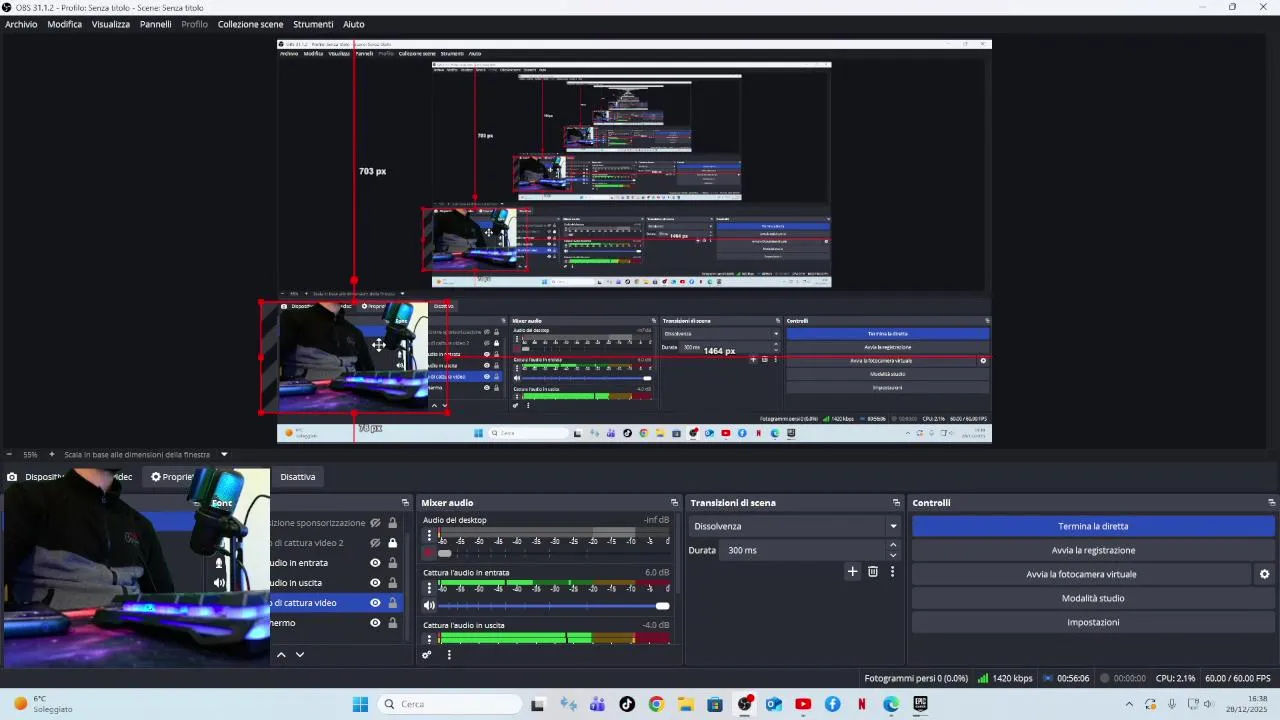Screen dimensions: 1280x720
Task: Open the Modifica menu
Action: [65, 24]
